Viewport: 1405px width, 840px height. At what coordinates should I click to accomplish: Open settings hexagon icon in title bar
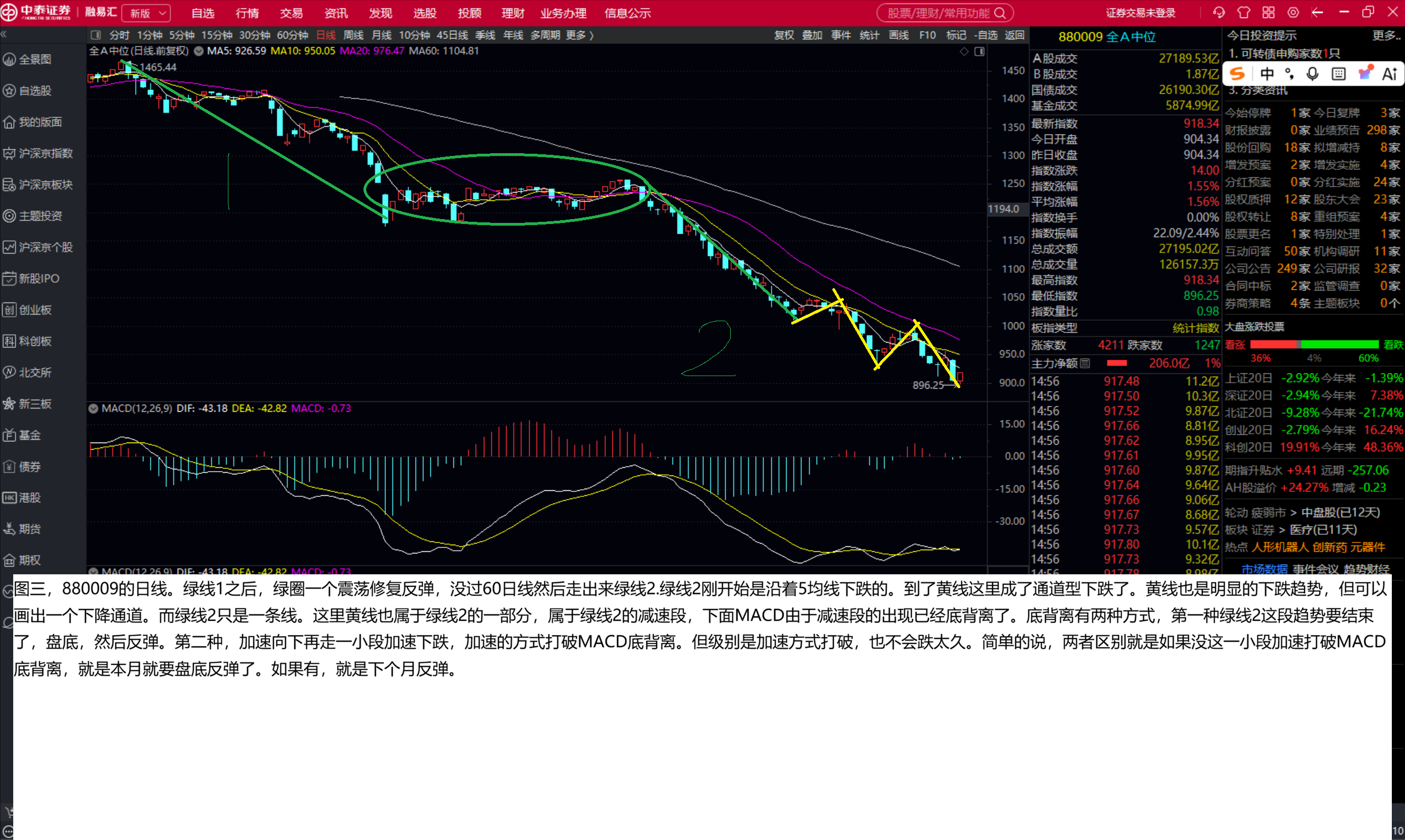point(1294,13)
